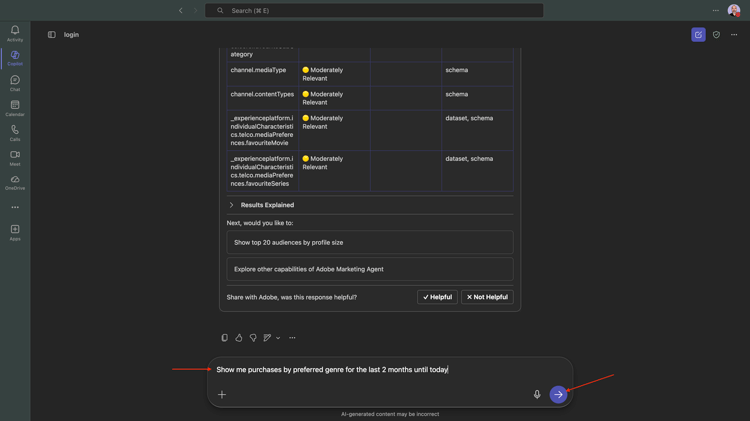The image size is (750, 421).
Task: Copy the response message
Action: coord(224,338)
